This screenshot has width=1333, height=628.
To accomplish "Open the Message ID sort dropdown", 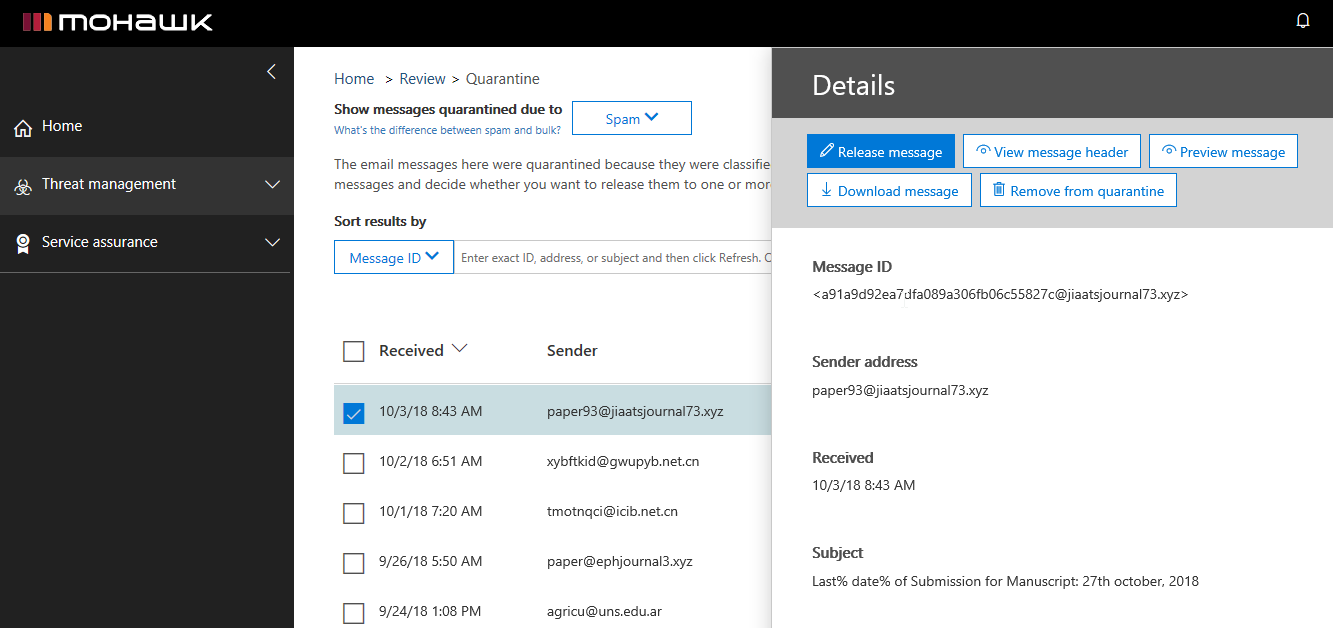I will click(x=394, y=258).
